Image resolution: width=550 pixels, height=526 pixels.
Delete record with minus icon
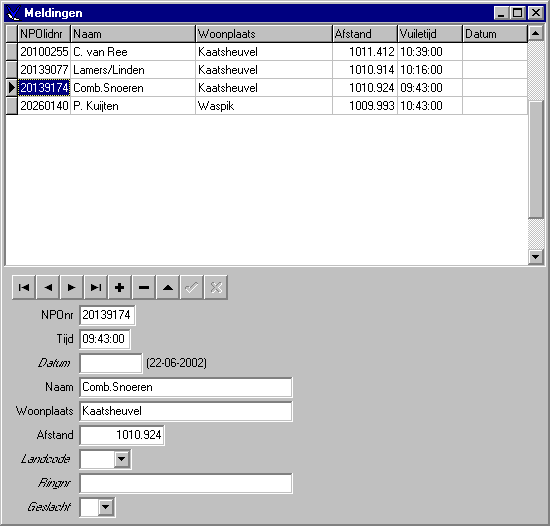click(144, 288)
